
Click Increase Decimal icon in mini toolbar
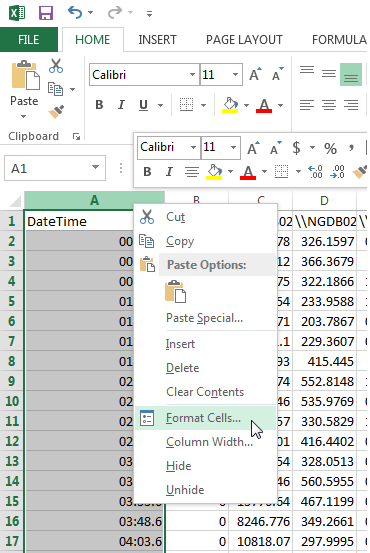[315, 172]
